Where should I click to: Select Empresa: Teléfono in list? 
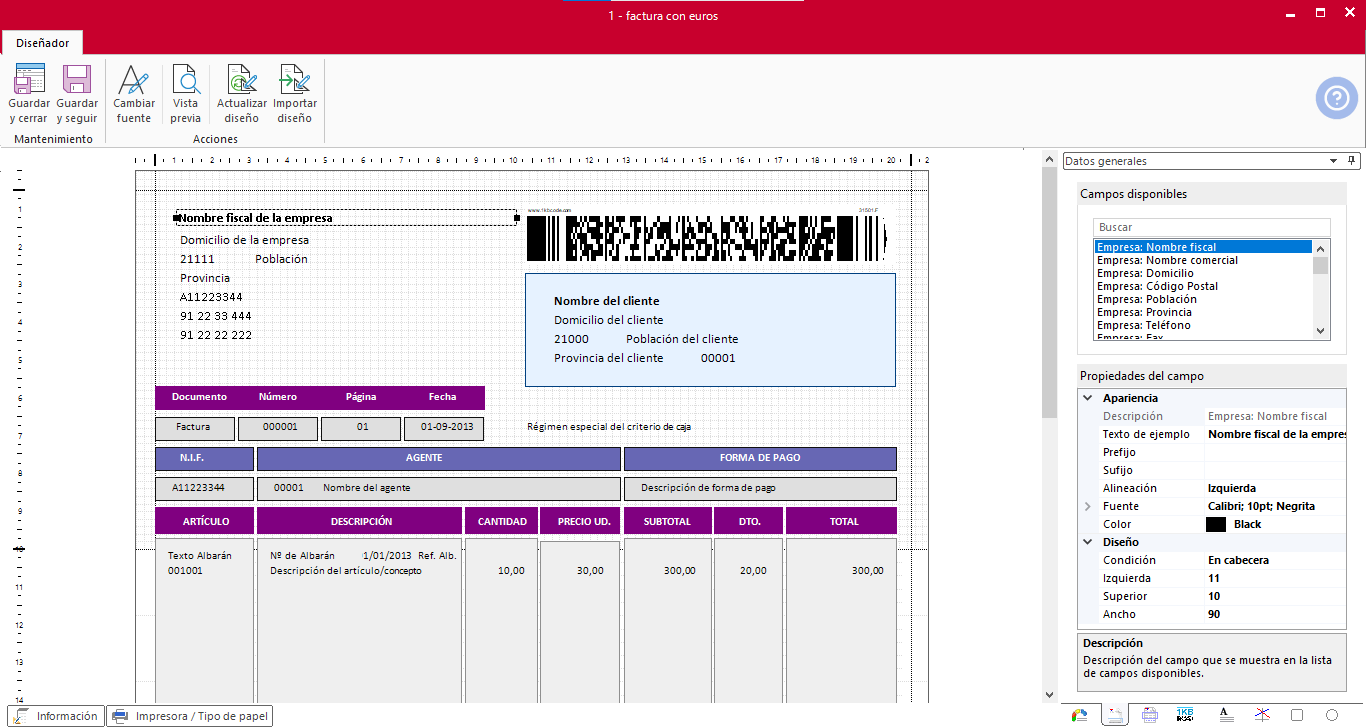point(1203,325)
